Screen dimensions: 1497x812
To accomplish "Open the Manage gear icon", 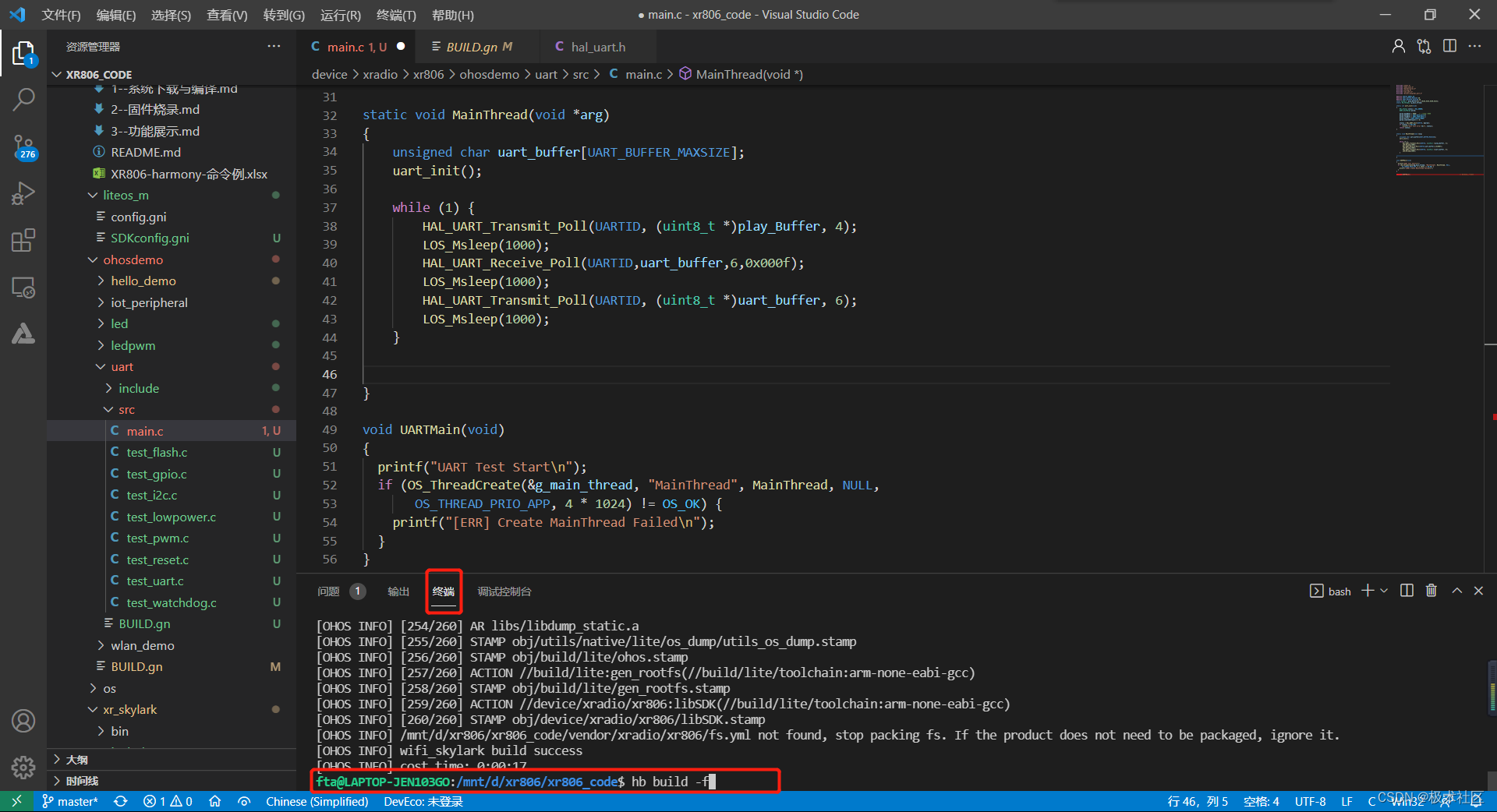I will (23, 768).
